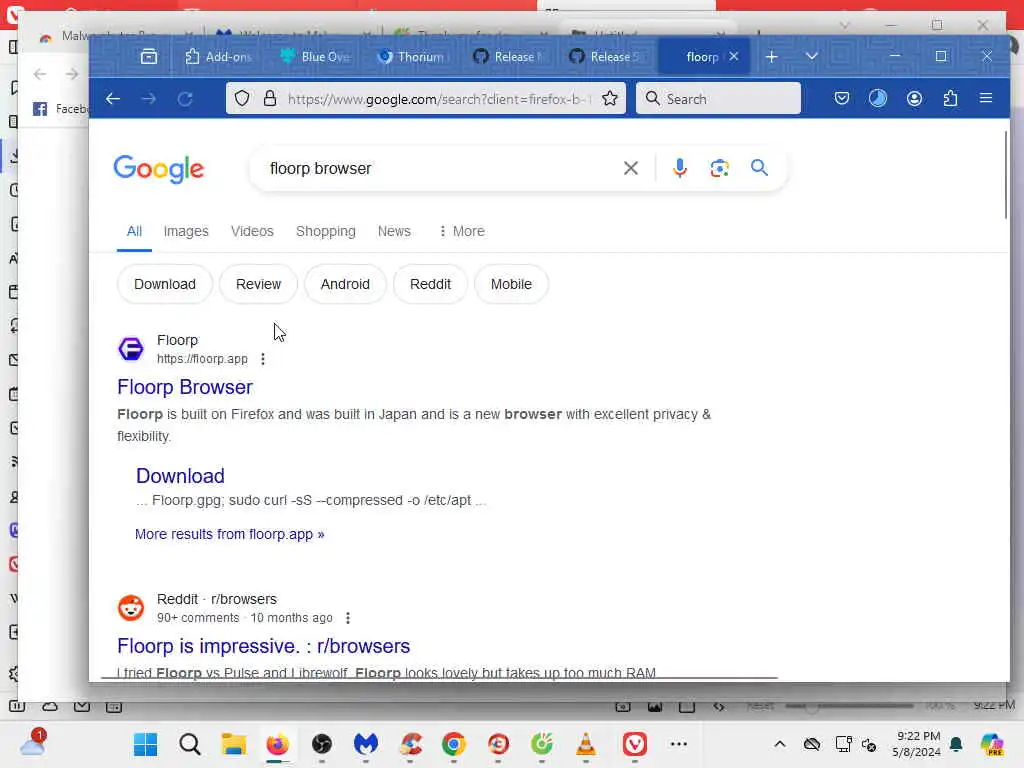The image size is (1024, 768).
Task: Close the floorp tab
Action: tap(733, 57)
